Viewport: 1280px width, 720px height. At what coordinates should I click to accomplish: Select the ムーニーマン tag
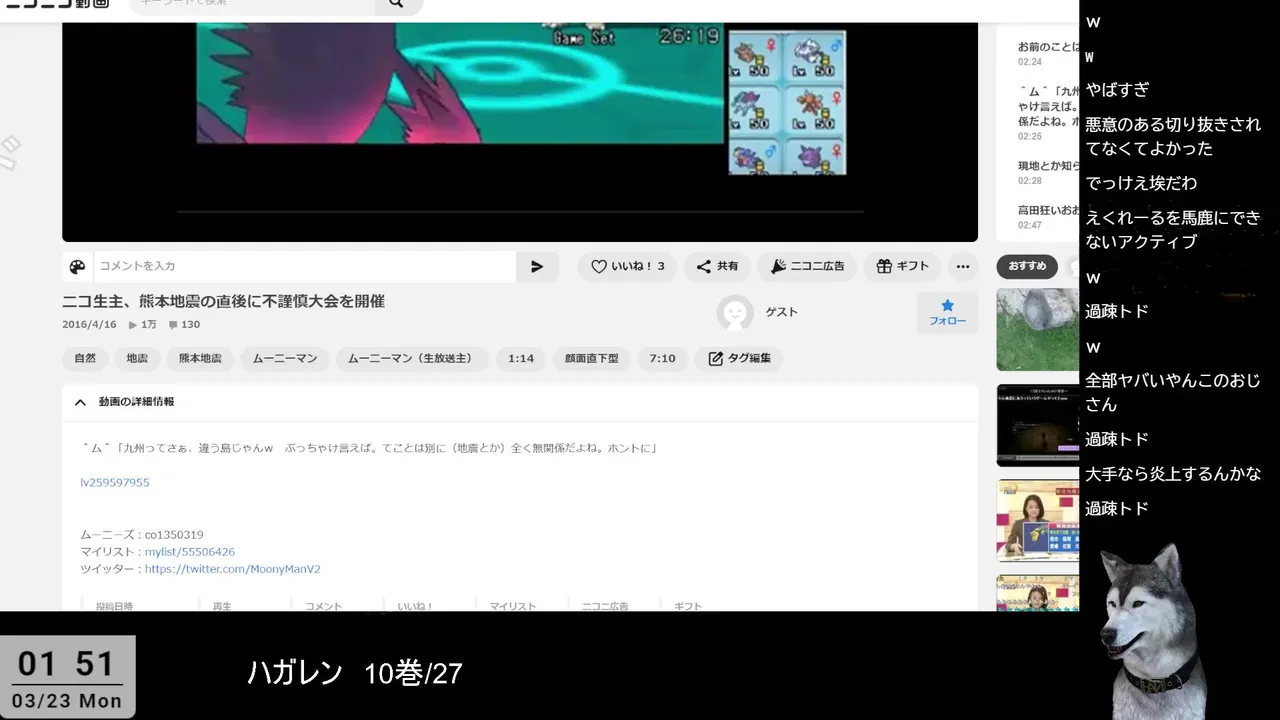[285, 358]
